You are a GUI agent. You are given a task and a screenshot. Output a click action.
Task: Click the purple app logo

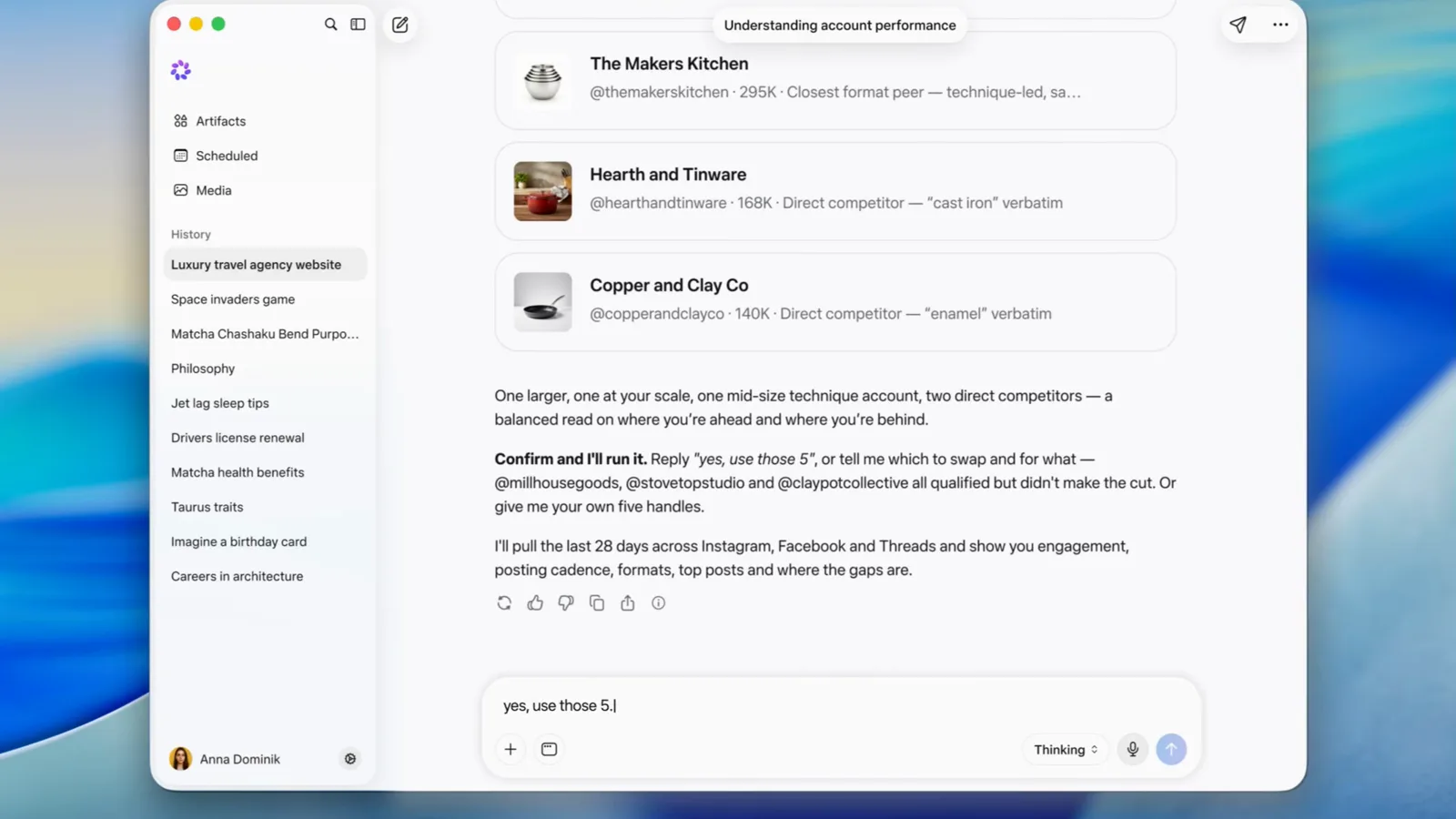click(181, 70)
